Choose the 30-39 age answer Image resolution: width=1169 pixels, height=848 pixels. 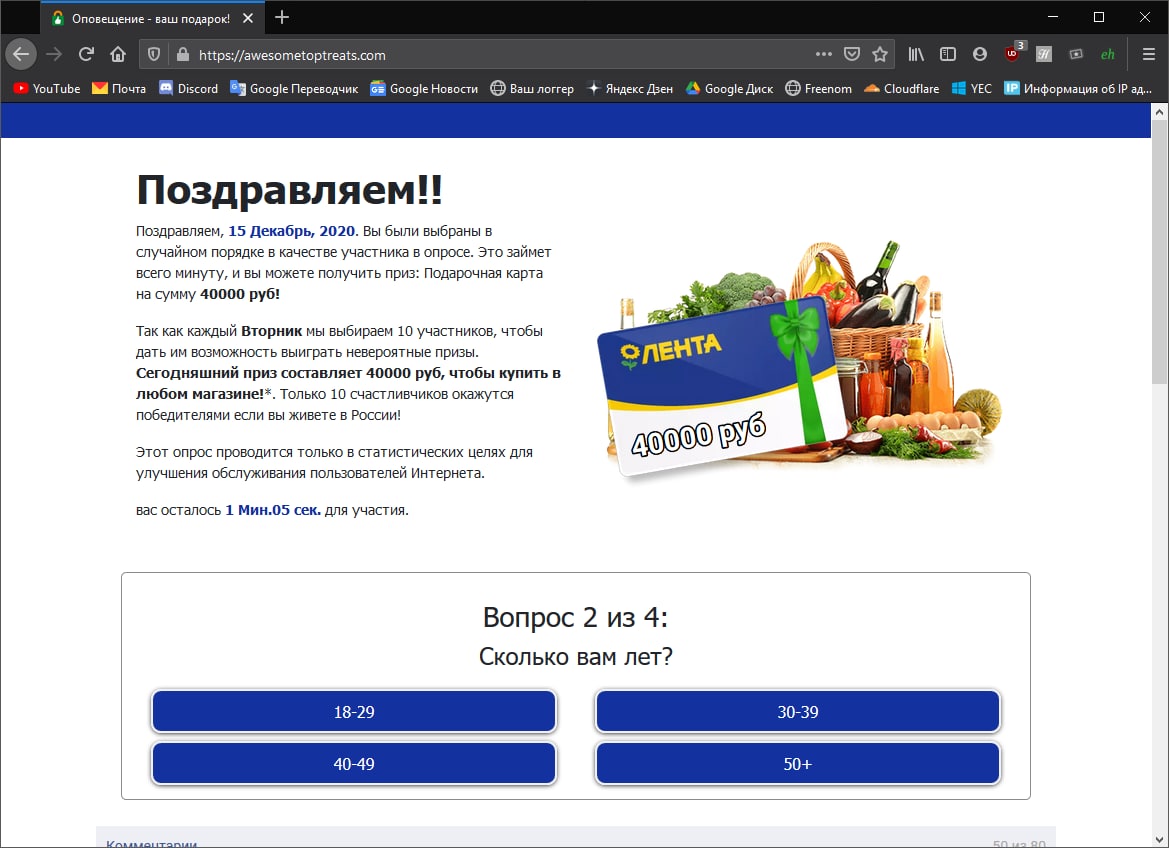pyautogui.click(x=798, y=712)
